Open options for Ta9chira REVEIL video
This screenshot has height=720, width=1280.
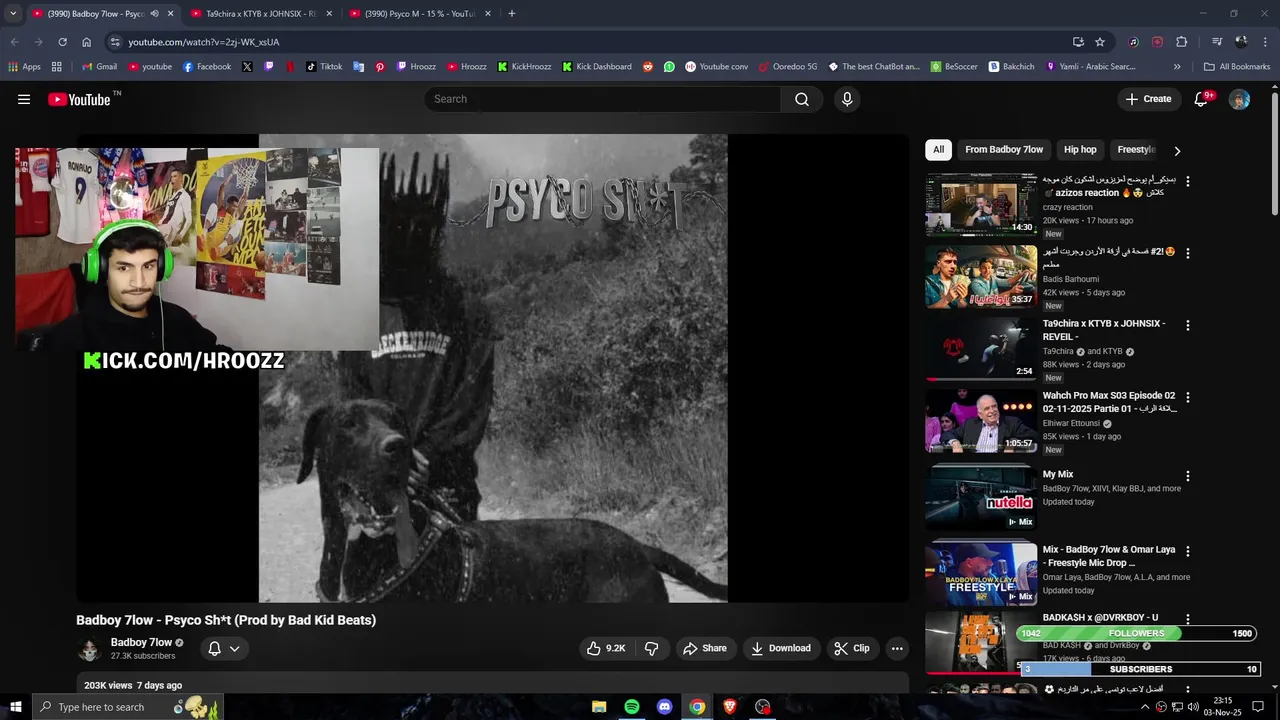(x=1187, y=326)
